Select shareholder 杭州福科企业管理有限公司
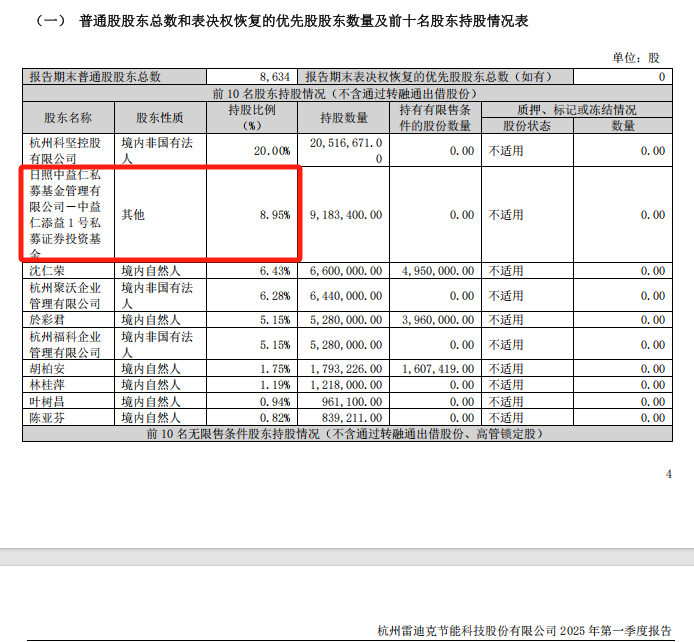This screenshot has width=694, height=642. pyautogui.click(x=65, y=345)
